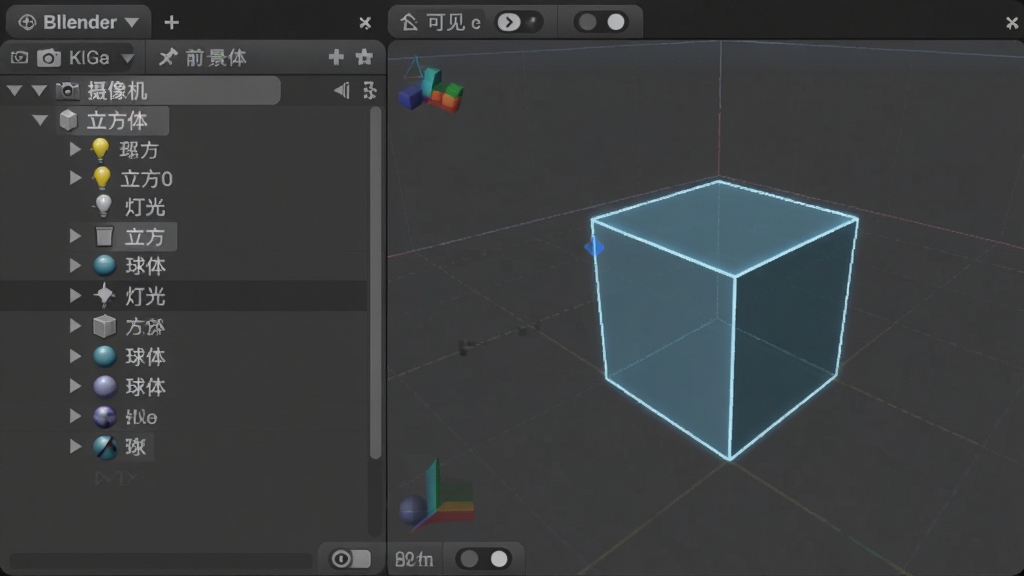This screenshot has width=1024, height=576.
Task: Click the teal sphere icon of first 球体
Action: (104, 266)
